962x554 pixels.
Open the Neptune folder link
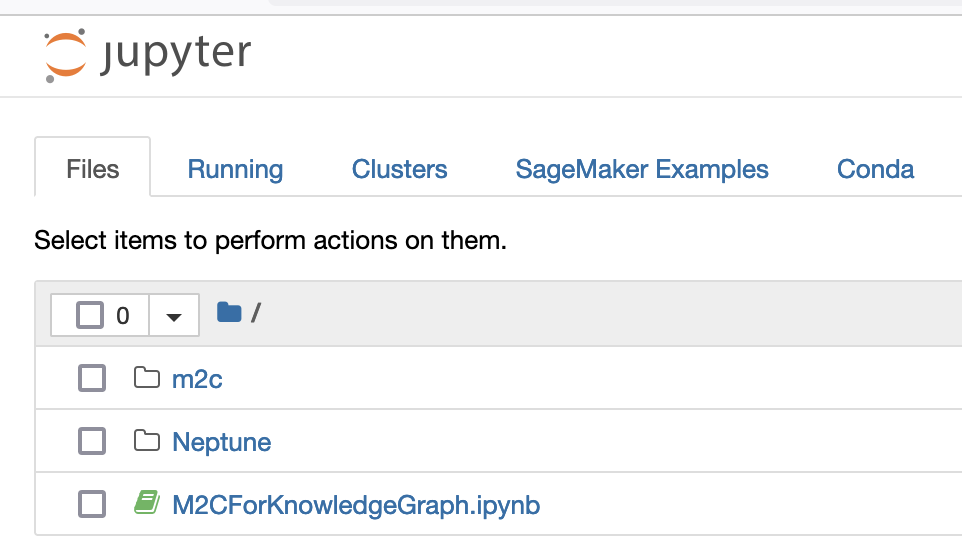(x=221, y=442)
